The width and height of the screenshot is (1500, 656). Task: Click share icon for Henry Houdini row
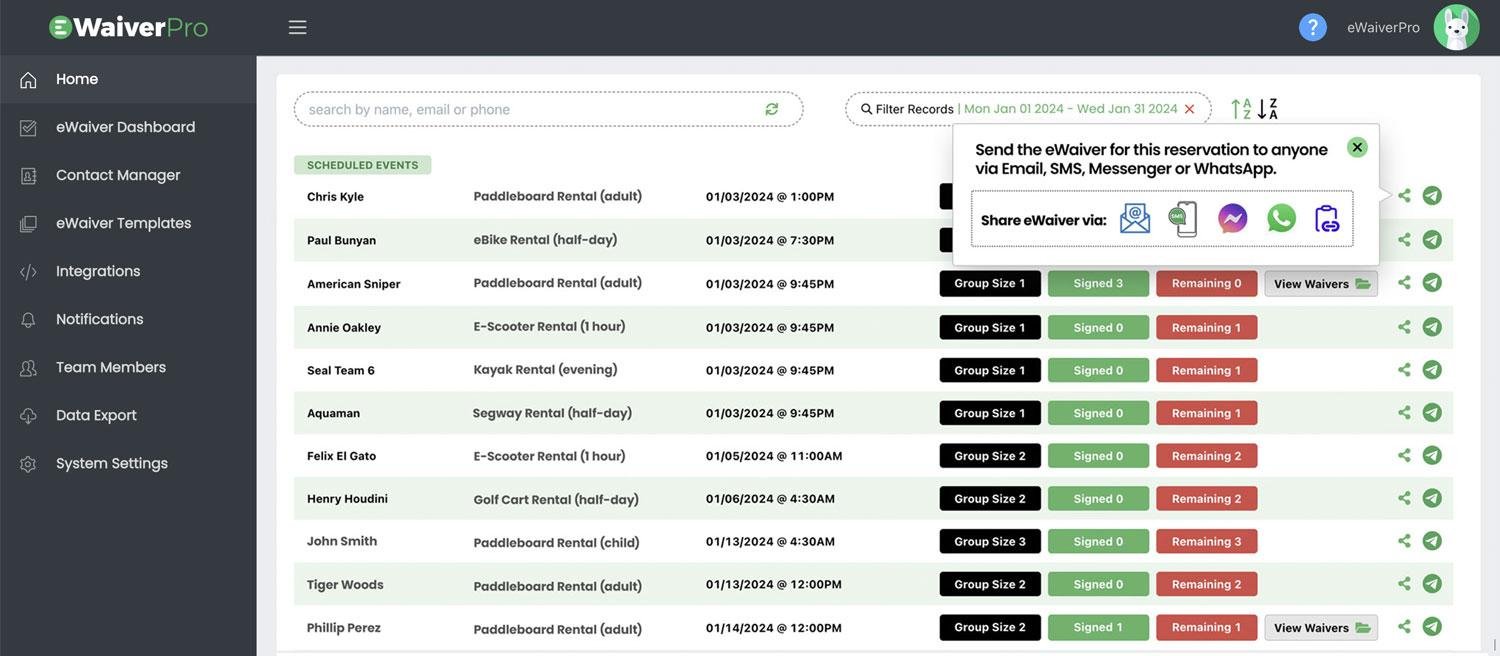tap(1404, 498)
